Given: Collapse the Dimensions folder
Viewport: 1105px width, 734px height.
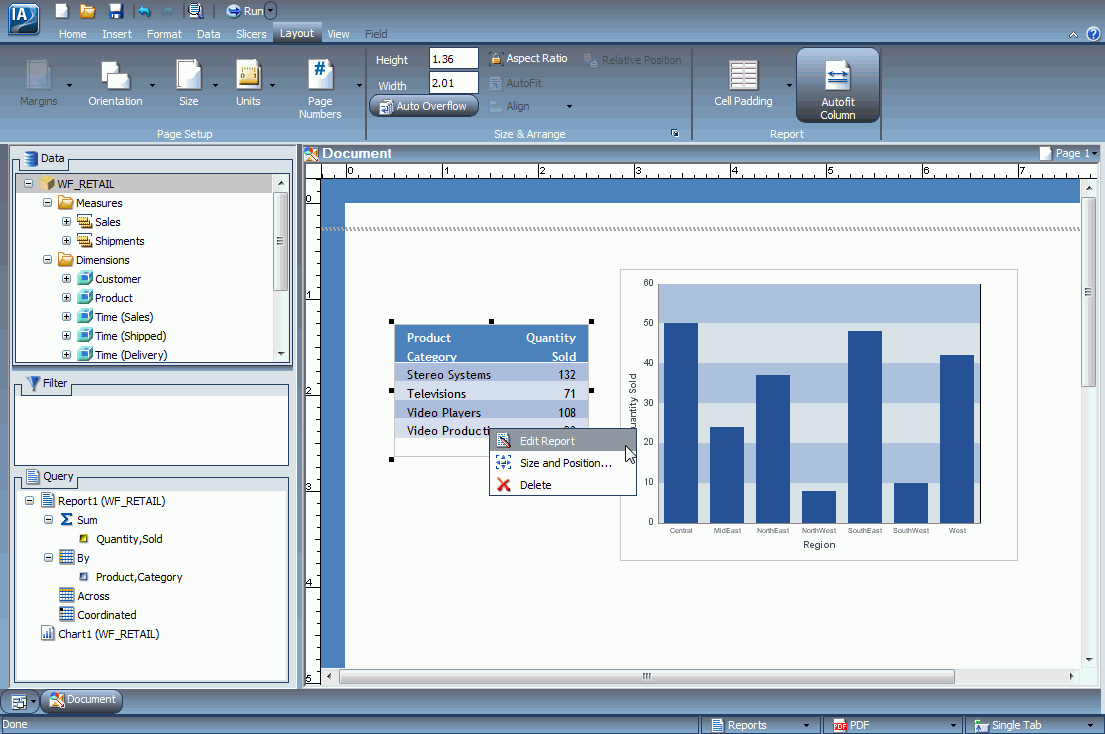Looking at the screenshot, I should (47, 259).
